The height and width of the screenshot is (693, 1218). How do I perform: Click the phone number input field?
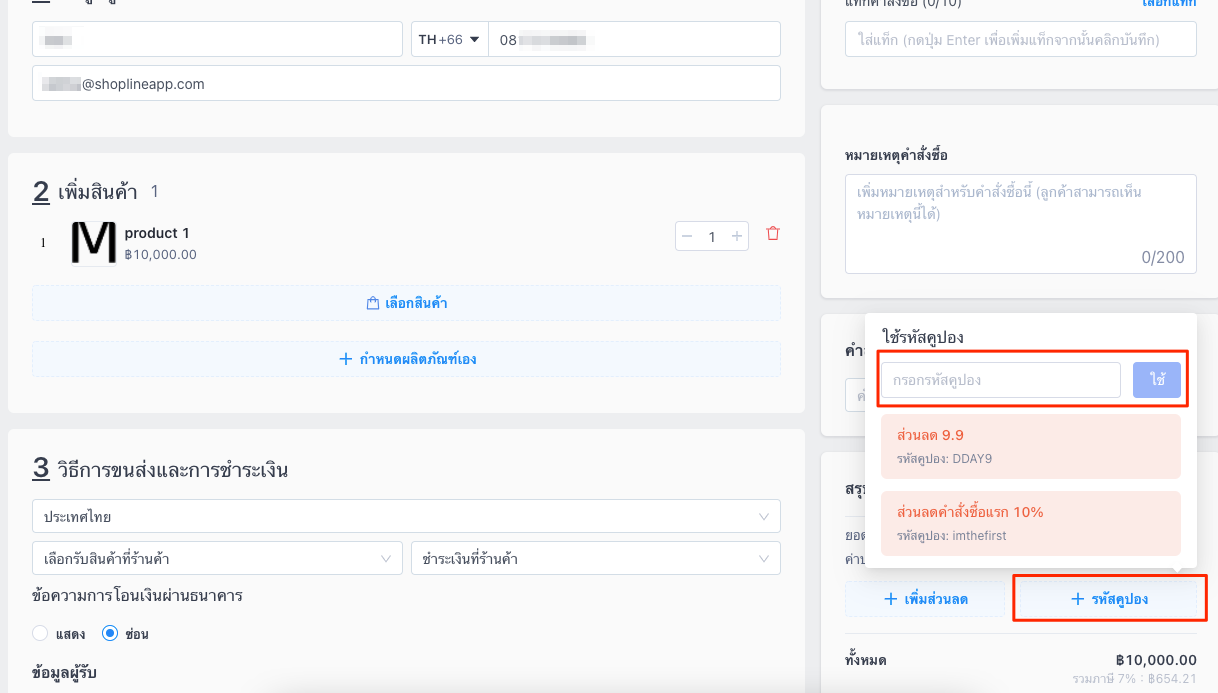tap(633, 40)
